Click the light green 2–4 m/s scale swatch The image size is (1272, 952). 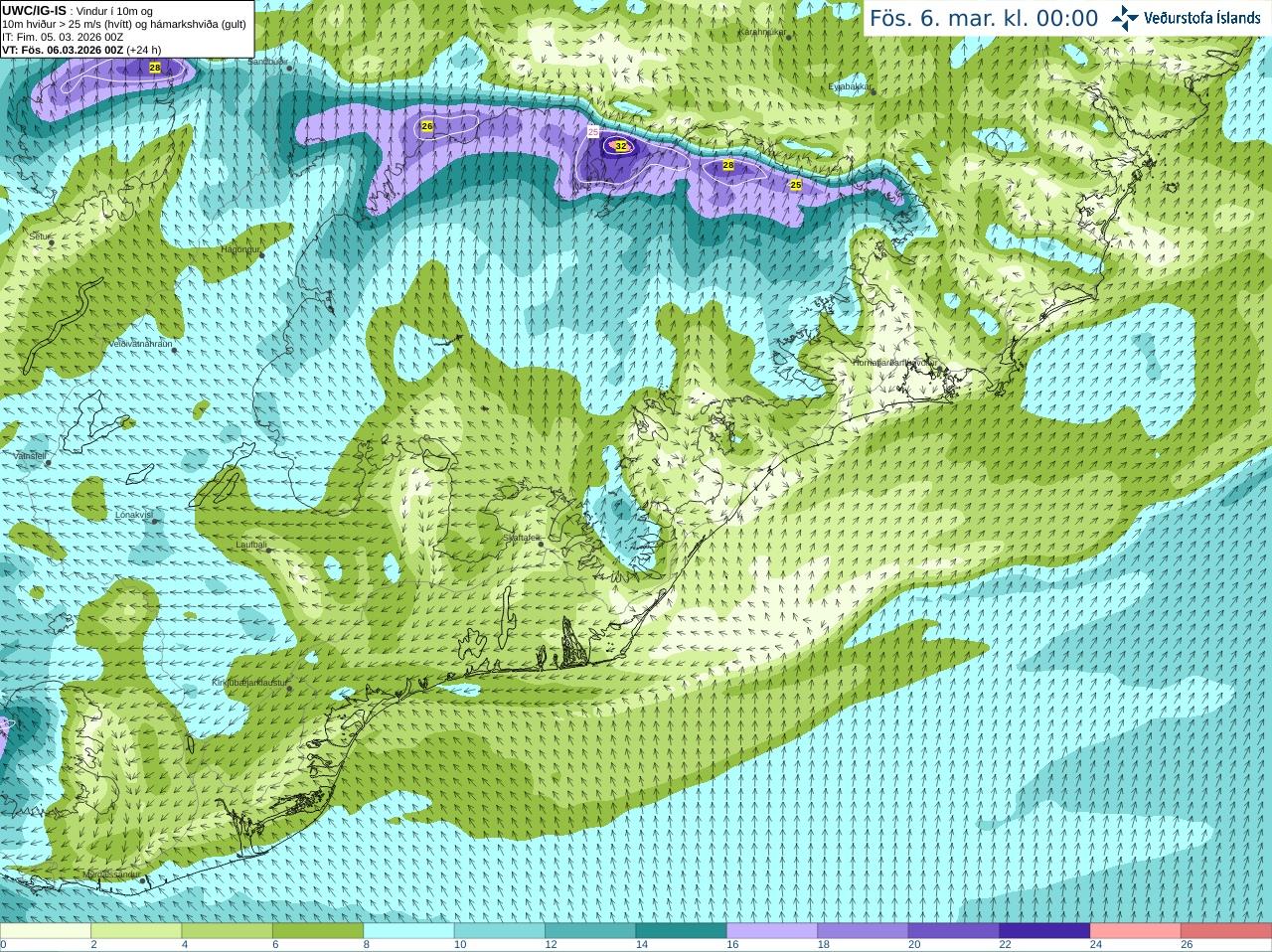point(136,931)
